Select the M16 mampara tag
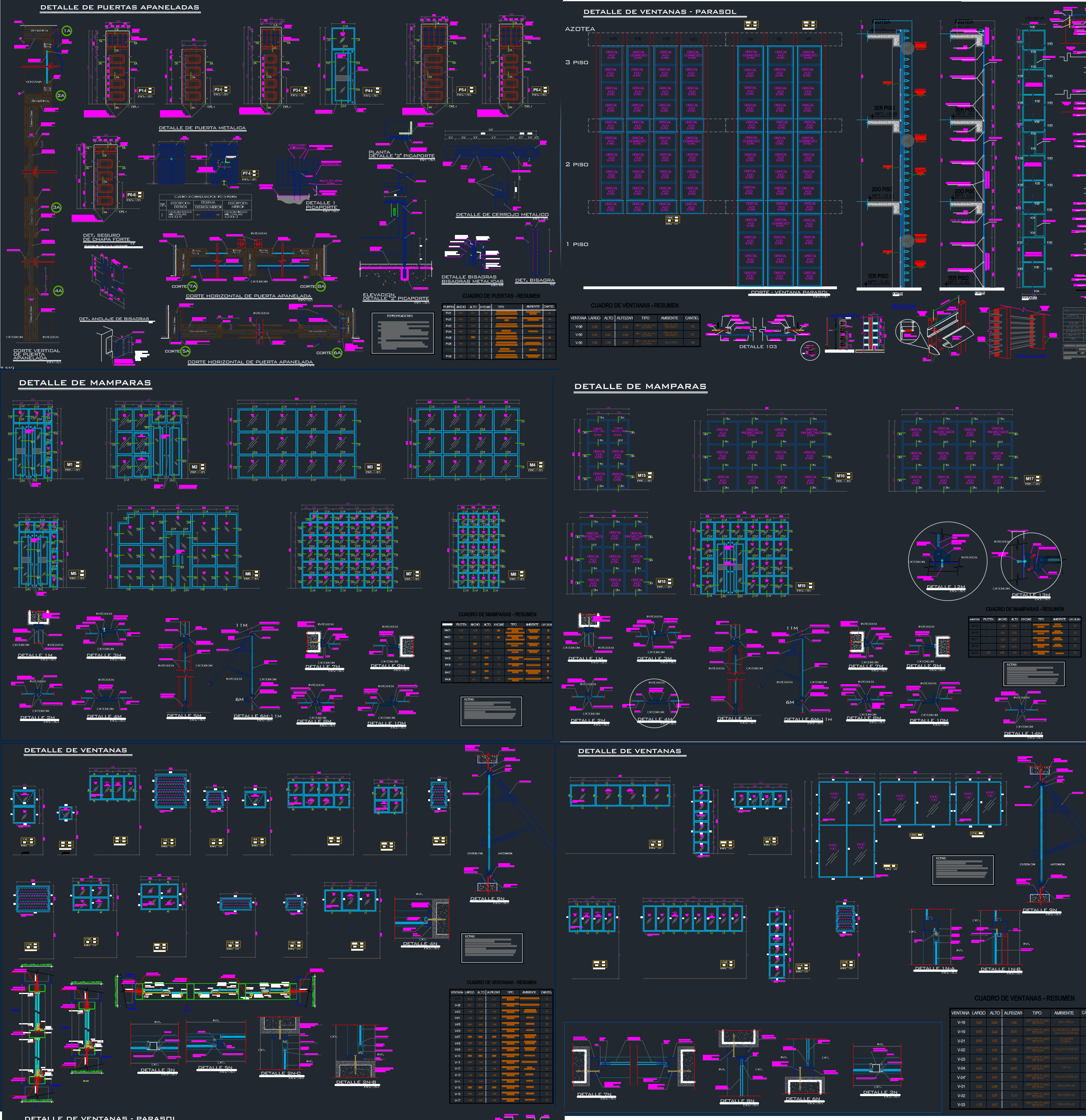This screenshot has width=1086, height=1120. coord(844,476)
